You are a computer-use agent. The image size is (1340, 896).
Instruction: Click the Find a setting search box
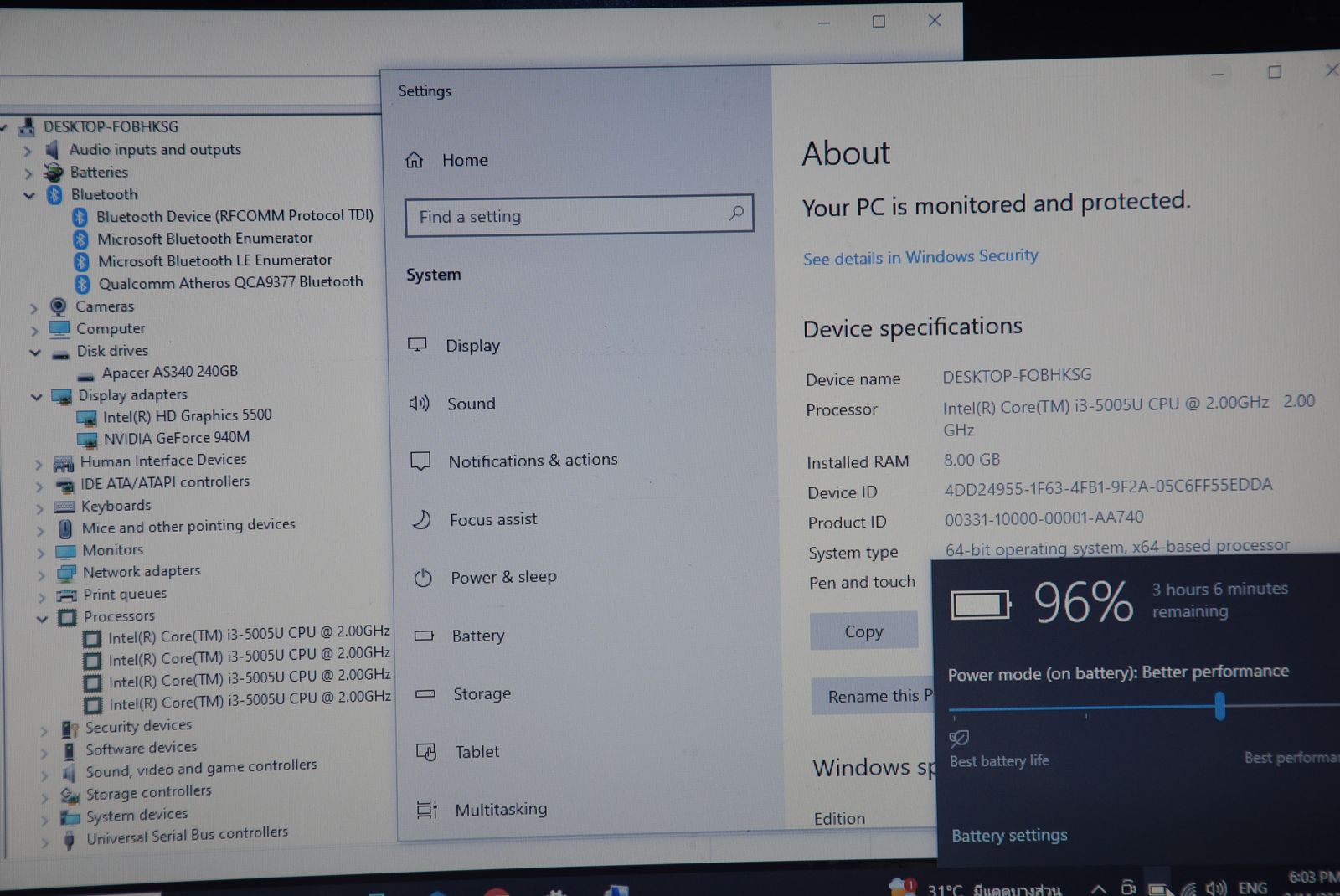tap(579, 216)
